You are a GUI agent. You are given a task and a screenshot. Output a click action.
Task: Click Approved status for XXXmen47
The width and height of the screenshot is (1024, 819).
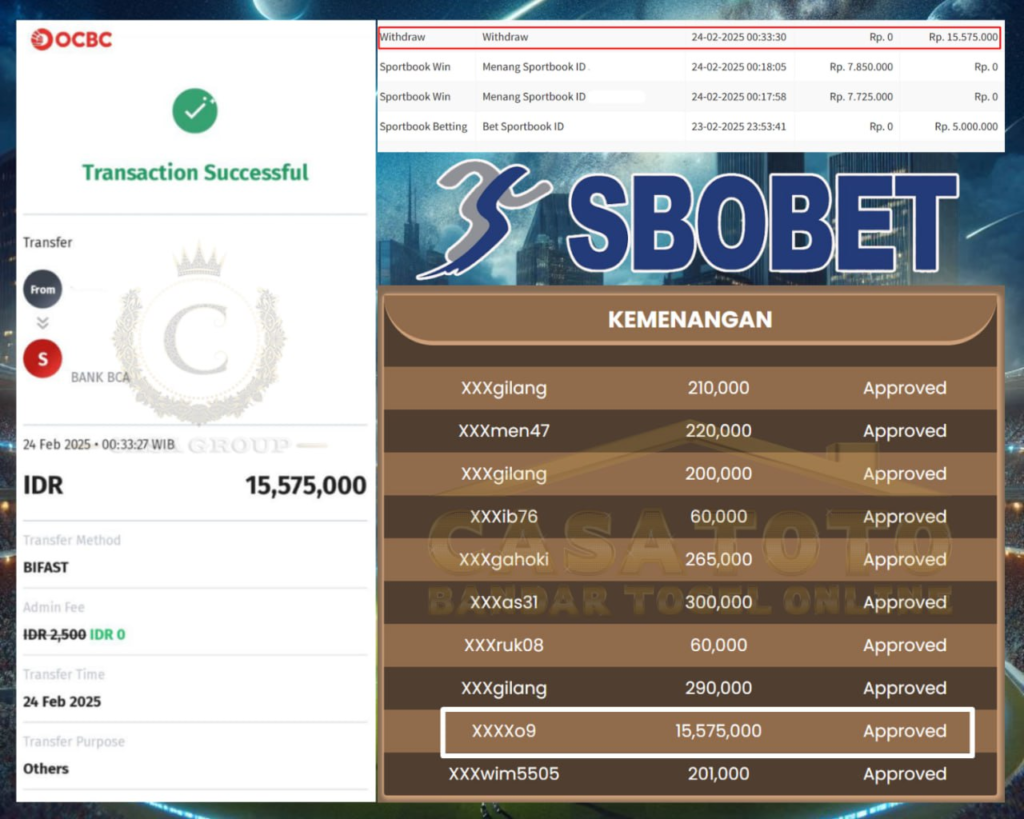[904, 431]
